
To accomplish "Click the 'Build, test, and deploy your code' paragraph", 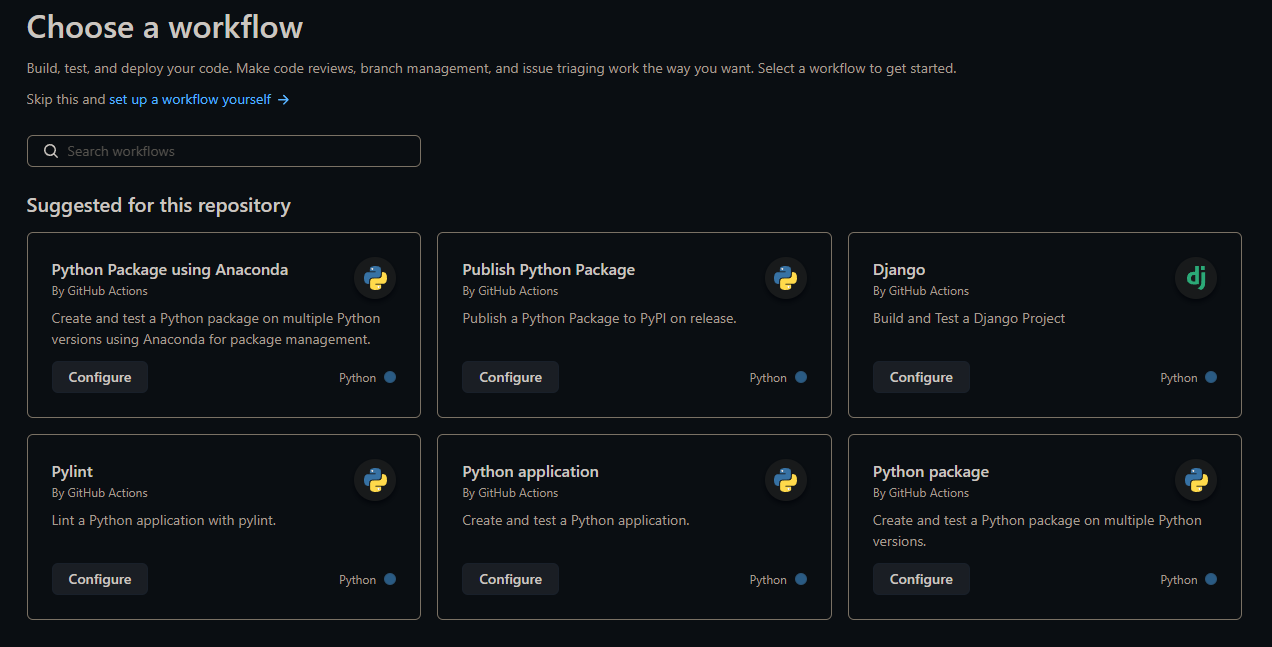I will [491, 69].
